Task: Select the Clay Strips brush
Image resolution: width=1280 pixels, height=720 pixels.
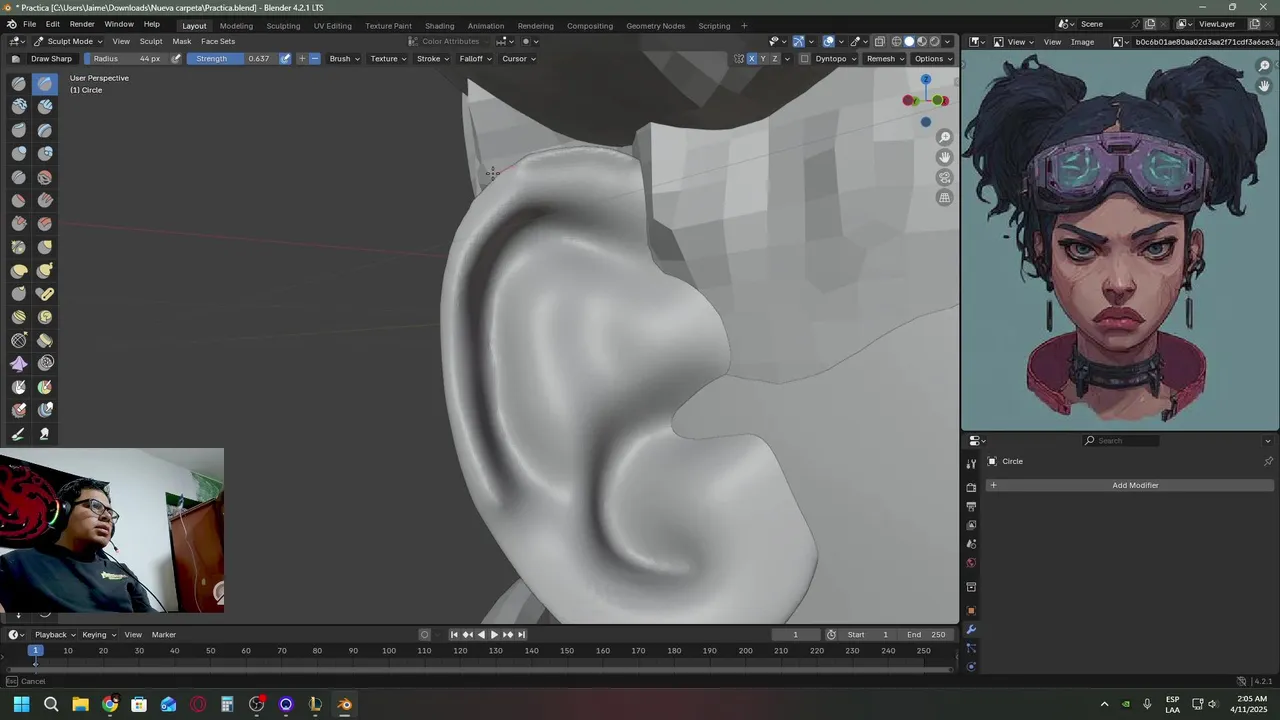Action: click(45, 107)
